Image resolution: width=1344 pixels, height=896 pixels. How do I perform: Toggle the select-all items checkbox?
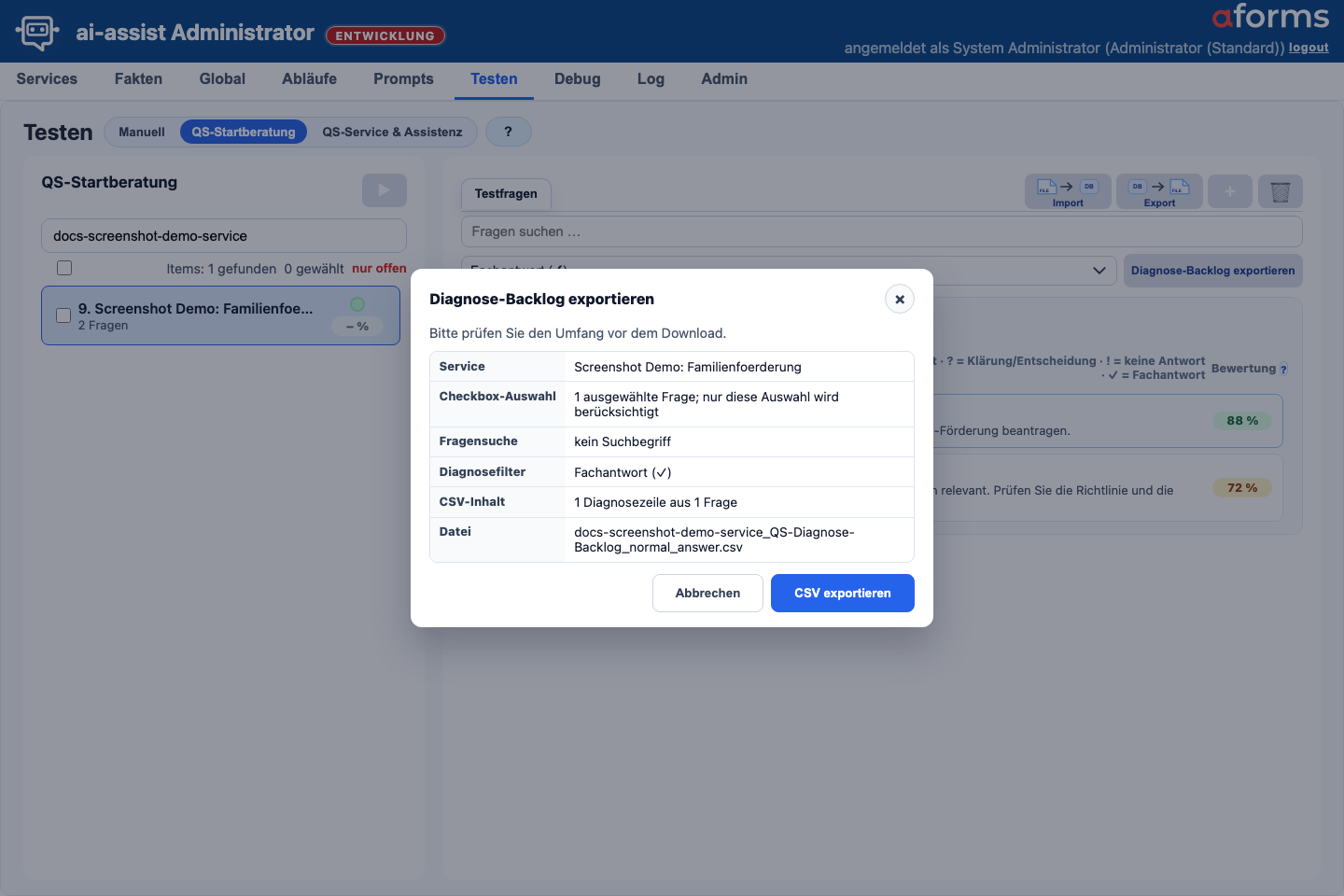coord(64,268)
